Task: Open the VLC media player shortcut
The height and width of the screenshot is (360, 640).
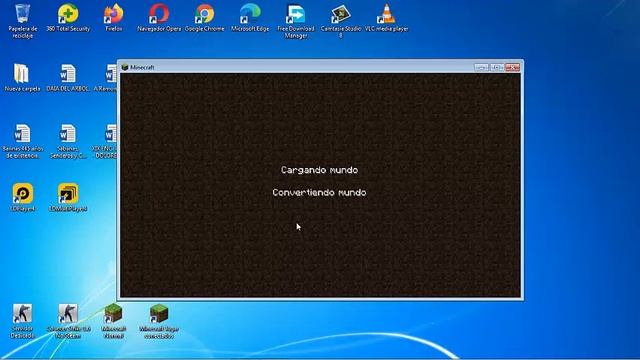Action: pos(386,18)
